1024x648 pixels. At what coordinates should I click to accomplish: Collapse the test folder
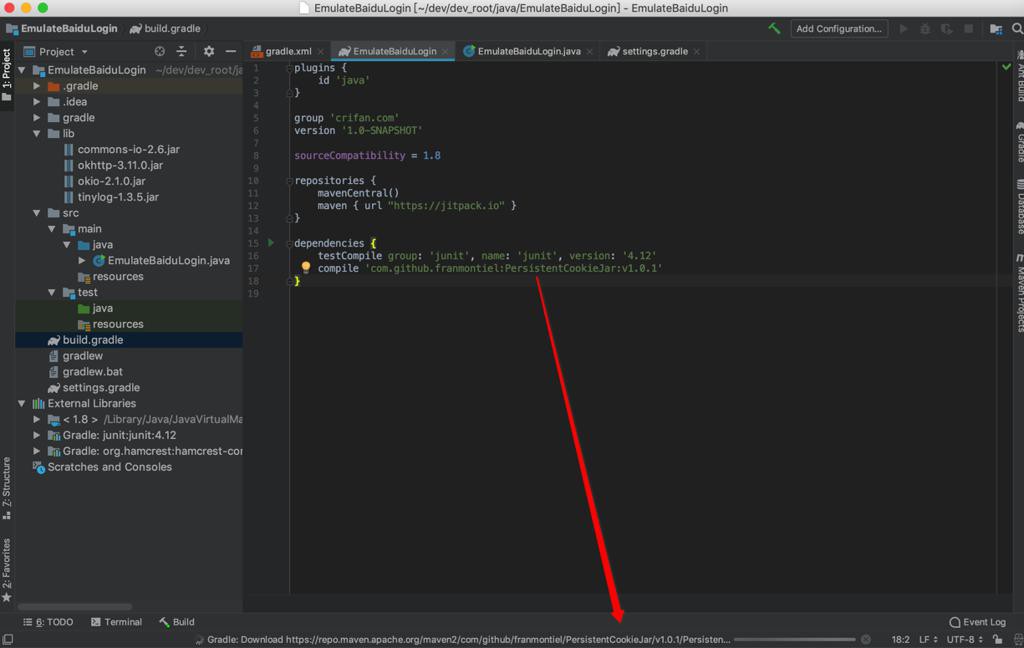click(x=52, y=292)
